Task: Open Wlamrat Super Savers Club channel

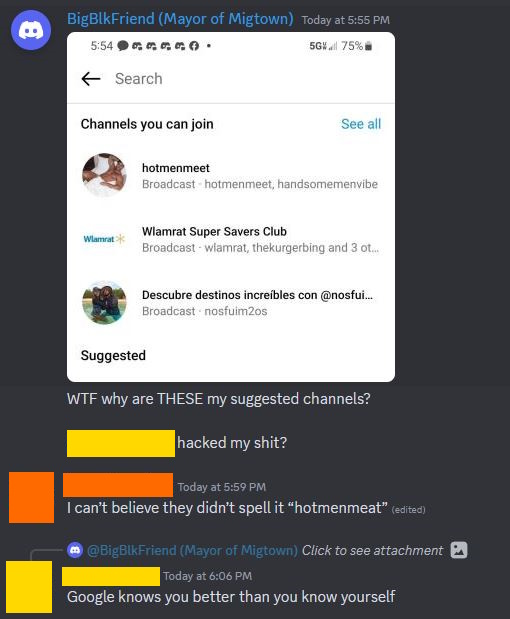Action: point(231,239)
